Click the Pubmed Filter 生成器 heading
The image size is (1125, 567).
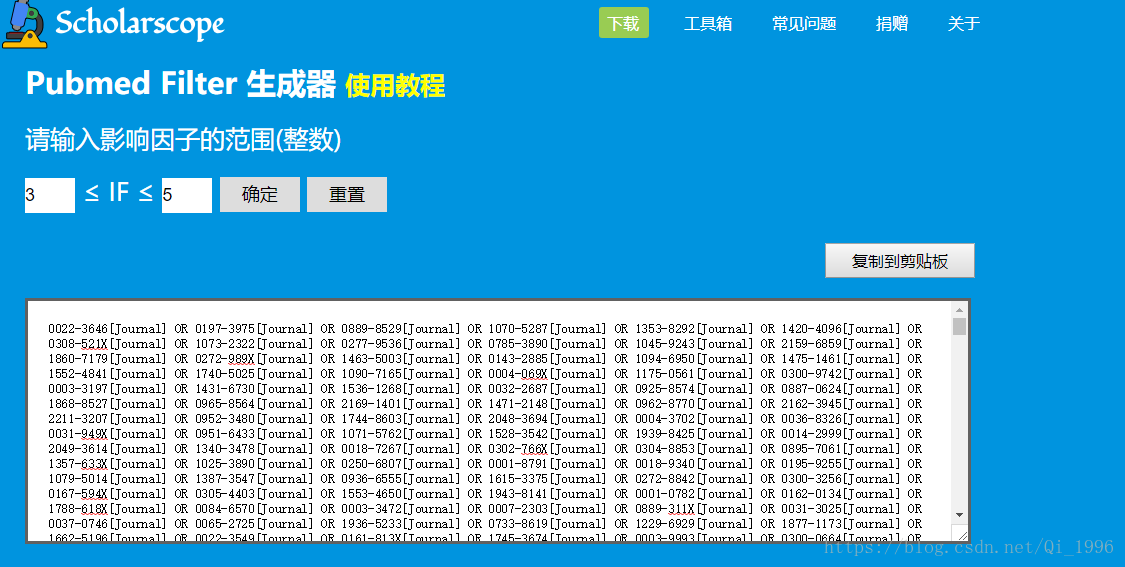[181, 83]
